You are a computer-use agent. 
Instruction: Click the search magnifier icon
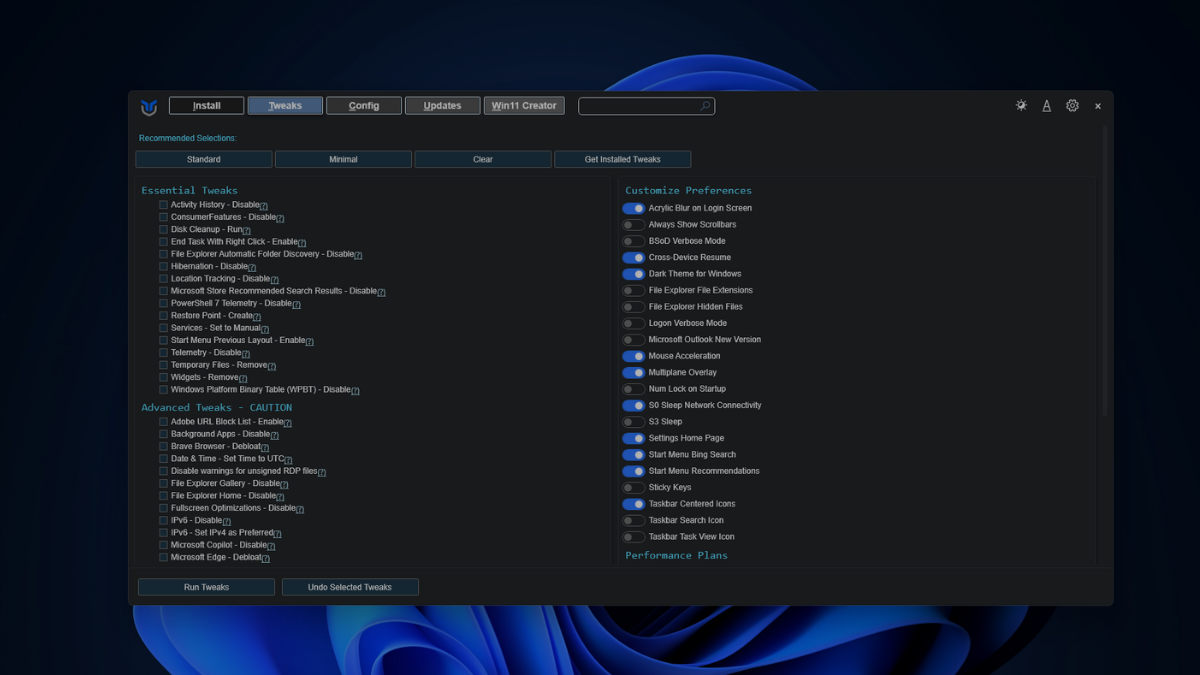pyautogui.click(x=705, y=106)
